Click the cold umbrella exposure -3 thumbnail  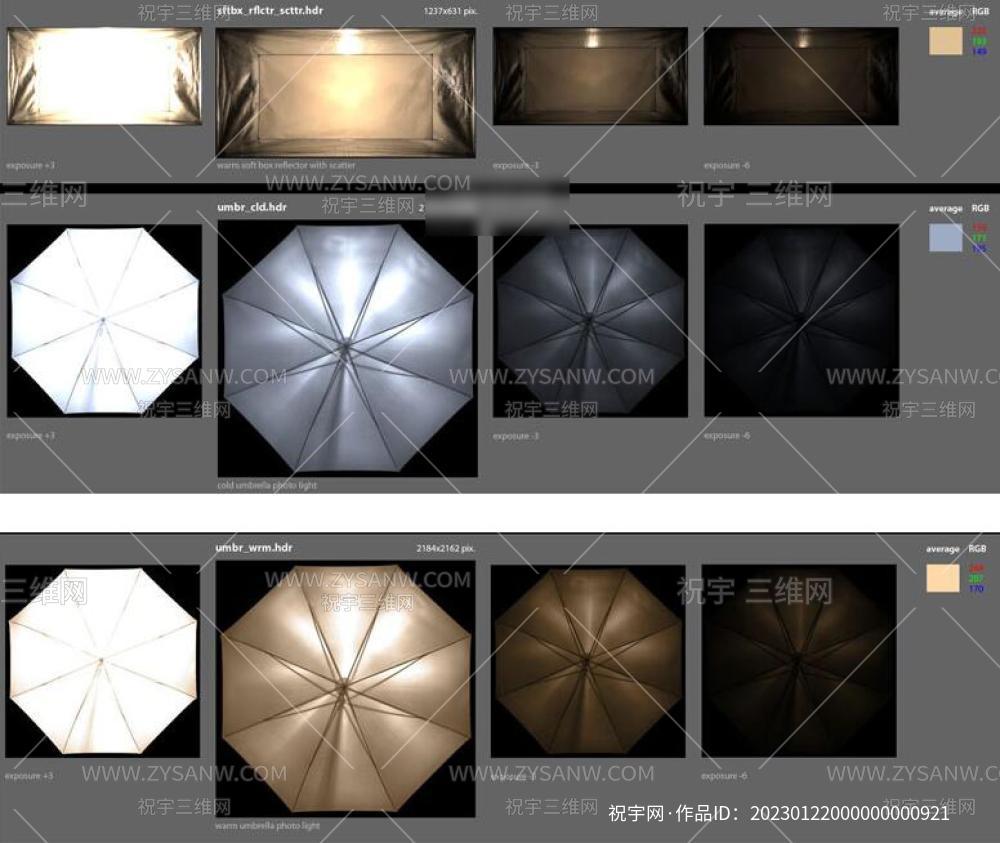click(590, 320)
